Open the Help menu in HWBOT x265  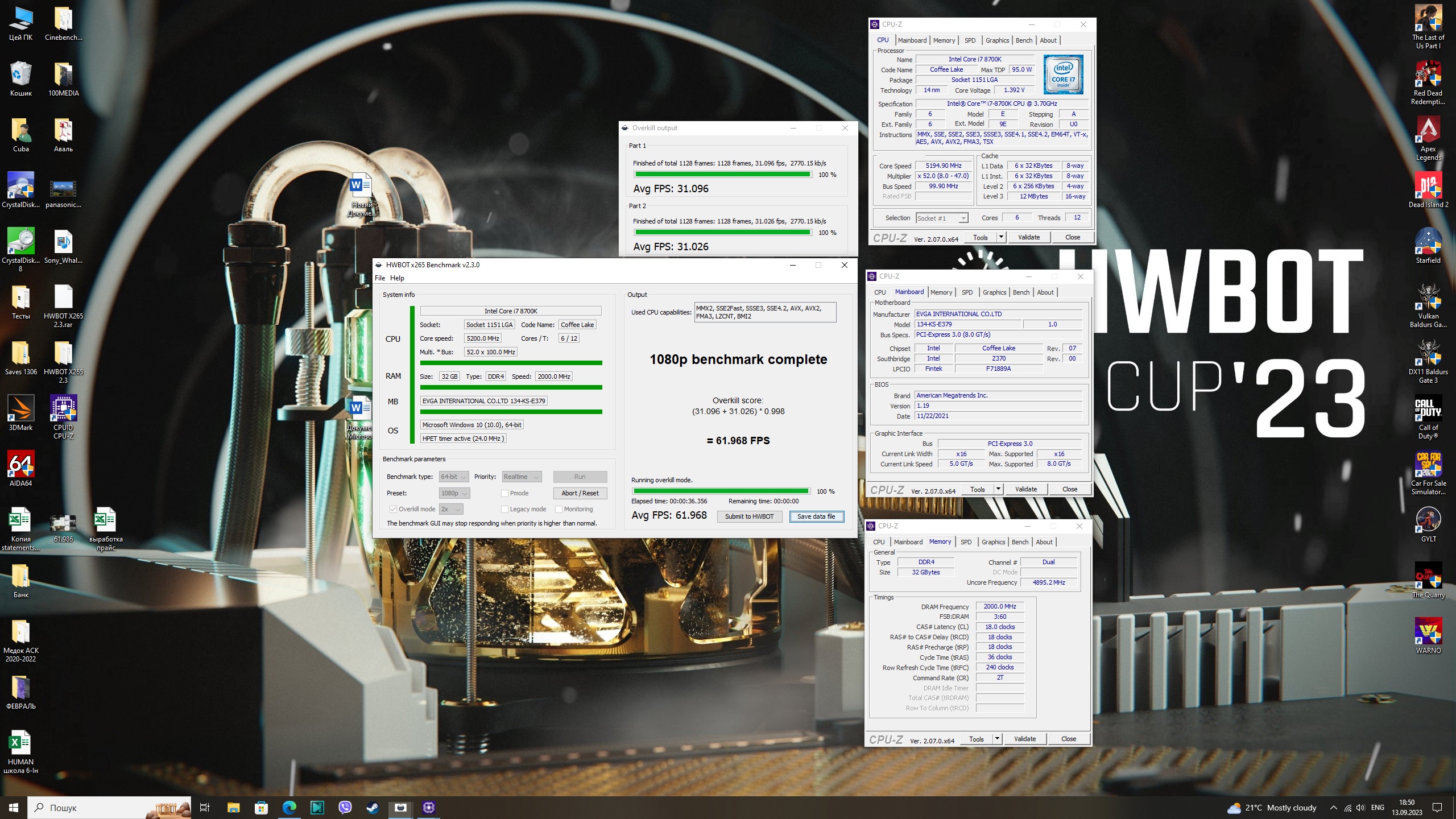click(397, 278)
